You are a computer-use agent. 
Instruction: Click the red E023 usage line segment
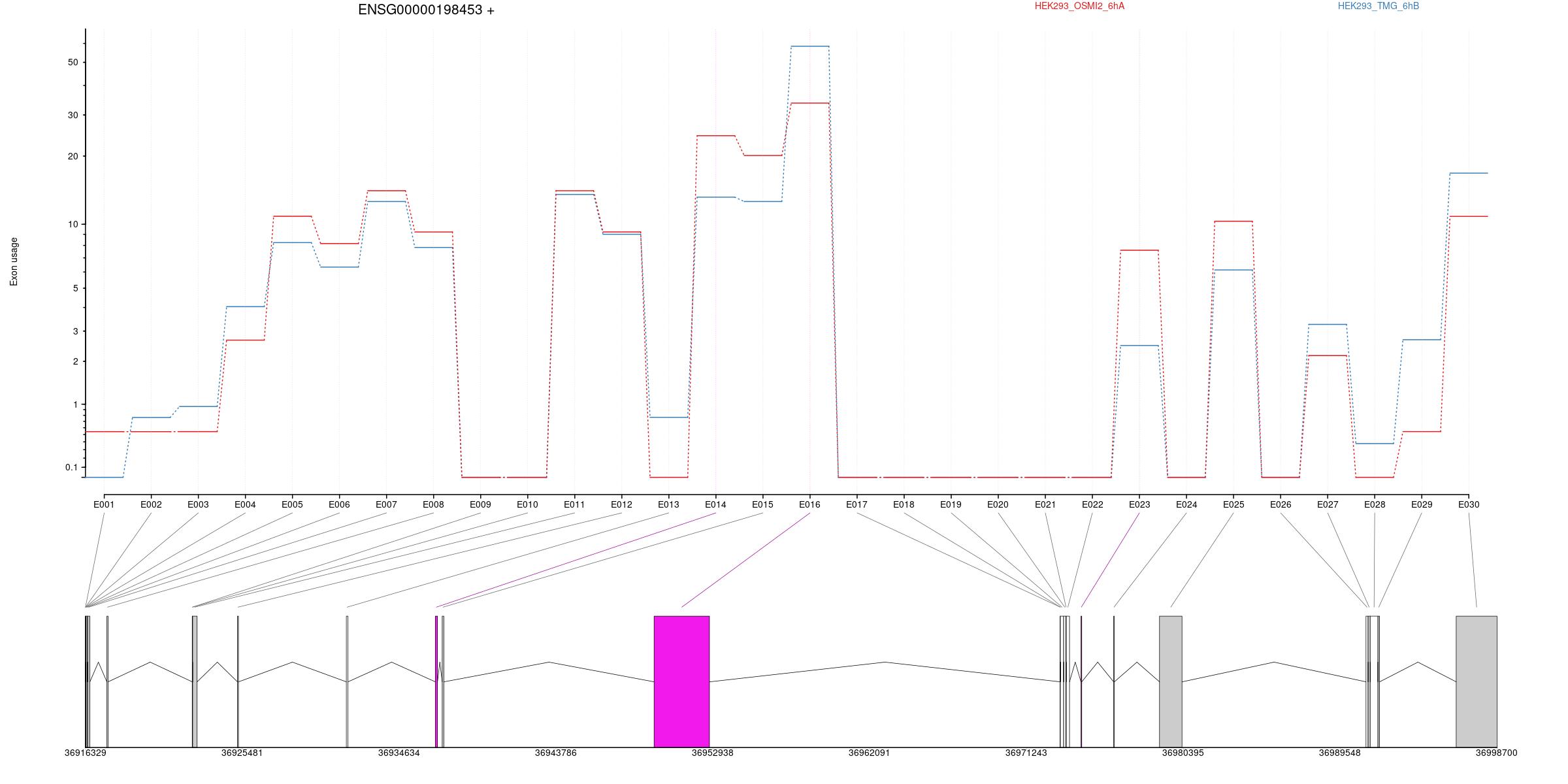click(x=1139, y=250)
